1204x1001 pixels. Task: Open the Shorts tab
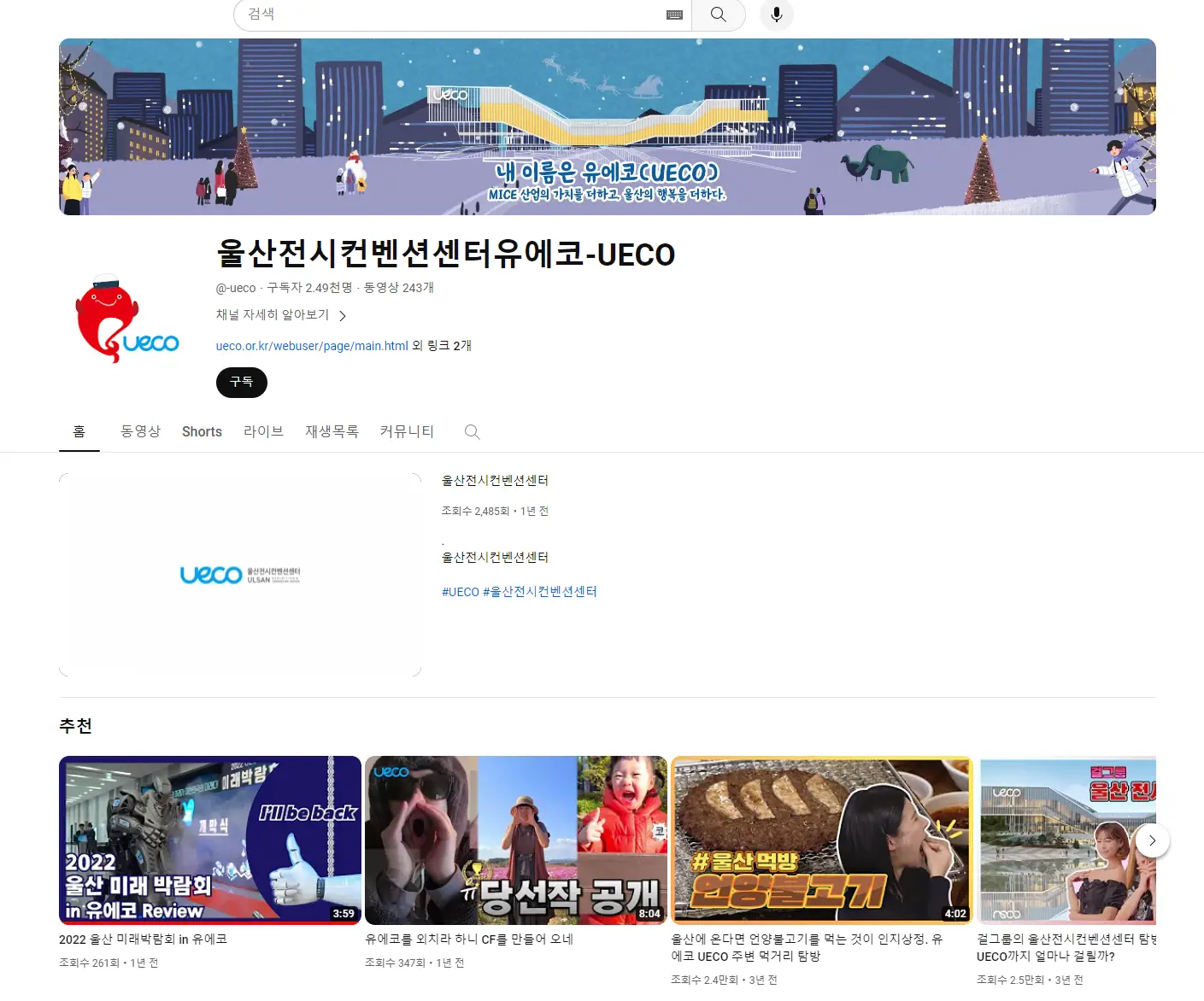[x=202, y=431]
